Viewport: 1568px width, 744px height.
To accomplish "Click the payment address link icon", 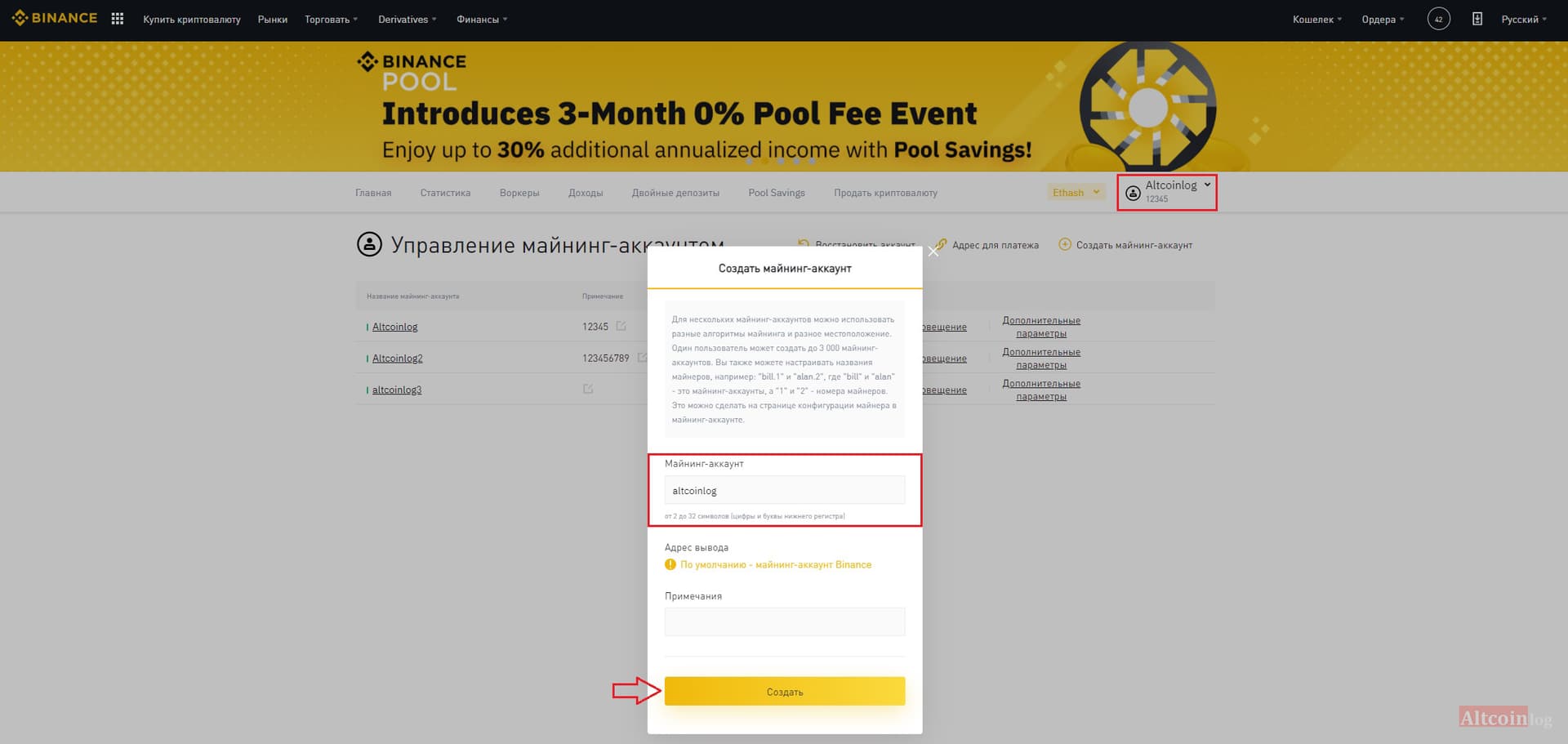I will pos(942,244).
